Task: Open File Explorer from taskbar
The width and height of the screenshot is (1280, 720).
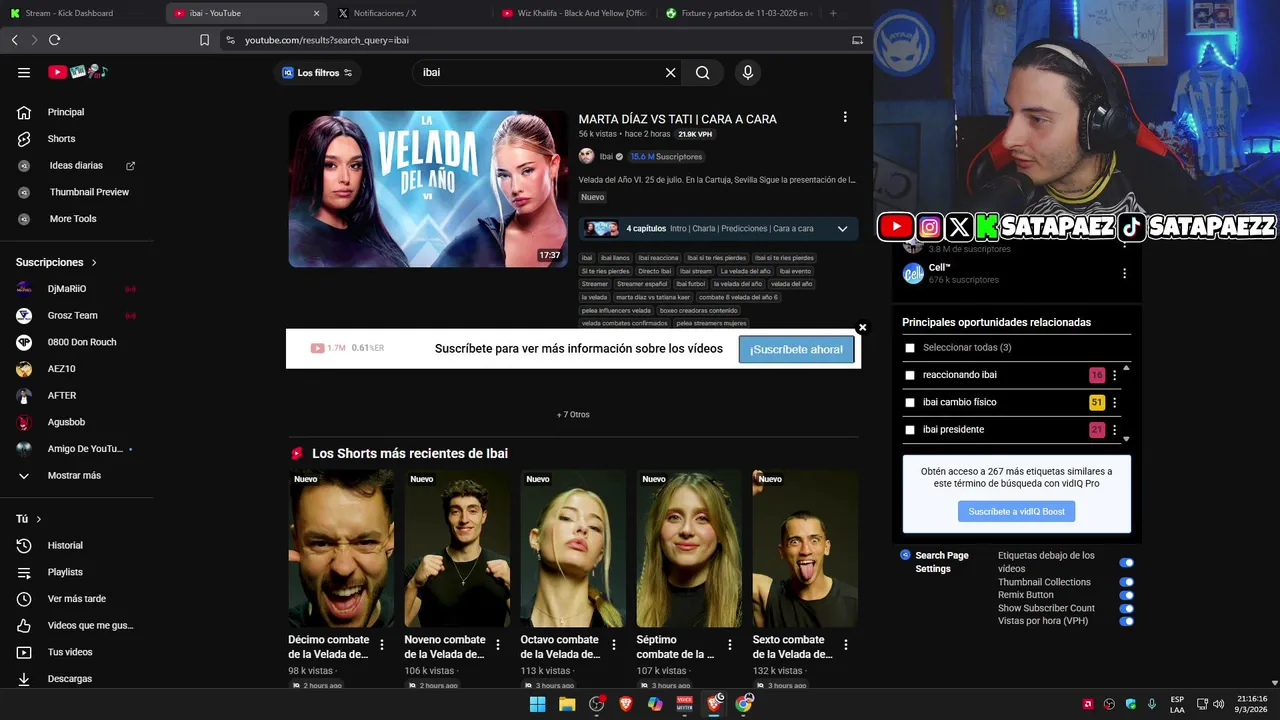Action: 567,704
